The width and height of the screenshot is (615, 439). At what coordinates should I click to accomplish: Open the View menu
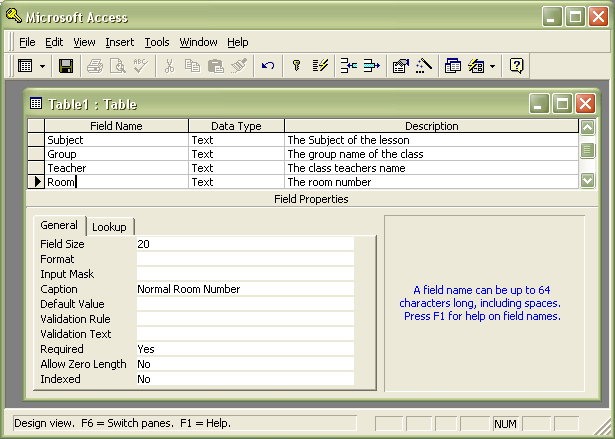click(84, 42)
